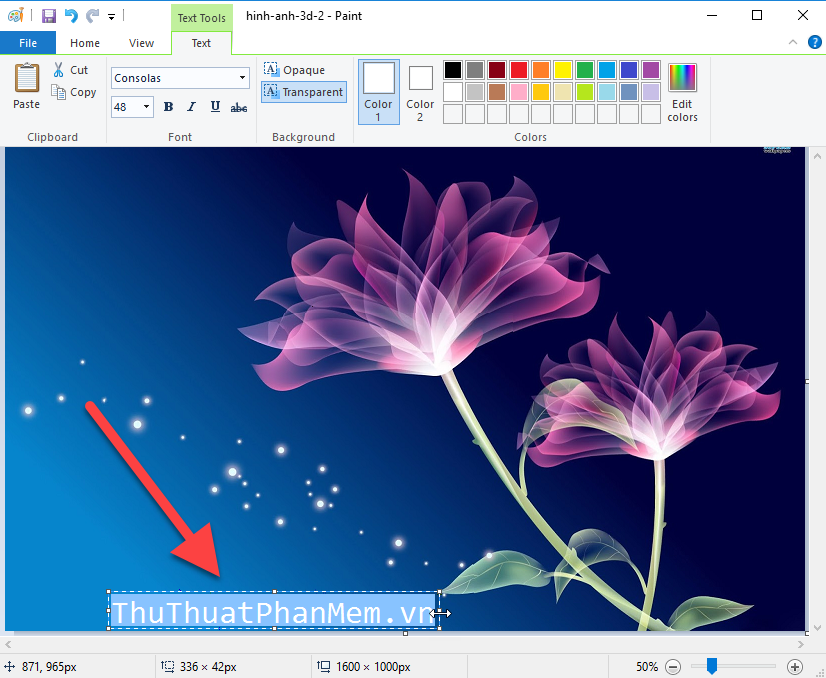Pick the red color swatch
This screenshot has height=678, width=826.
click(518, 69)
